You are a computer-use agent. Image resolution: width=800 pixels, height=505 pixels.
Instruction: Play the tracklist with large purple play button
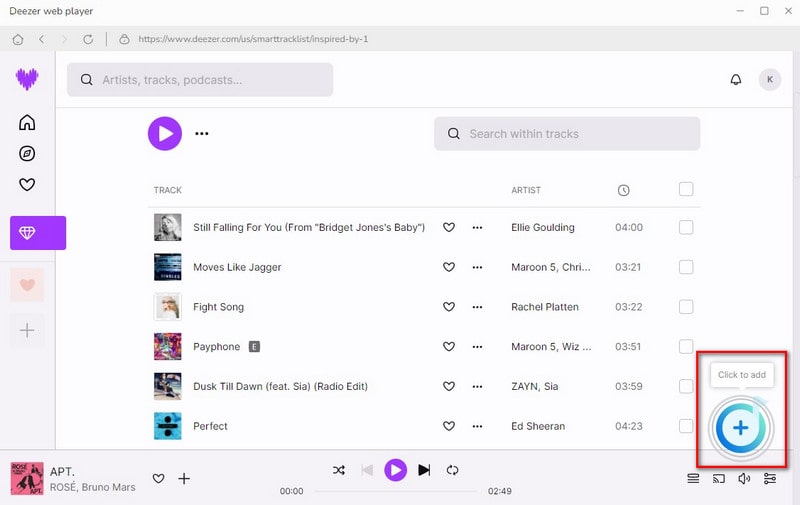click(x=165, y=134)
